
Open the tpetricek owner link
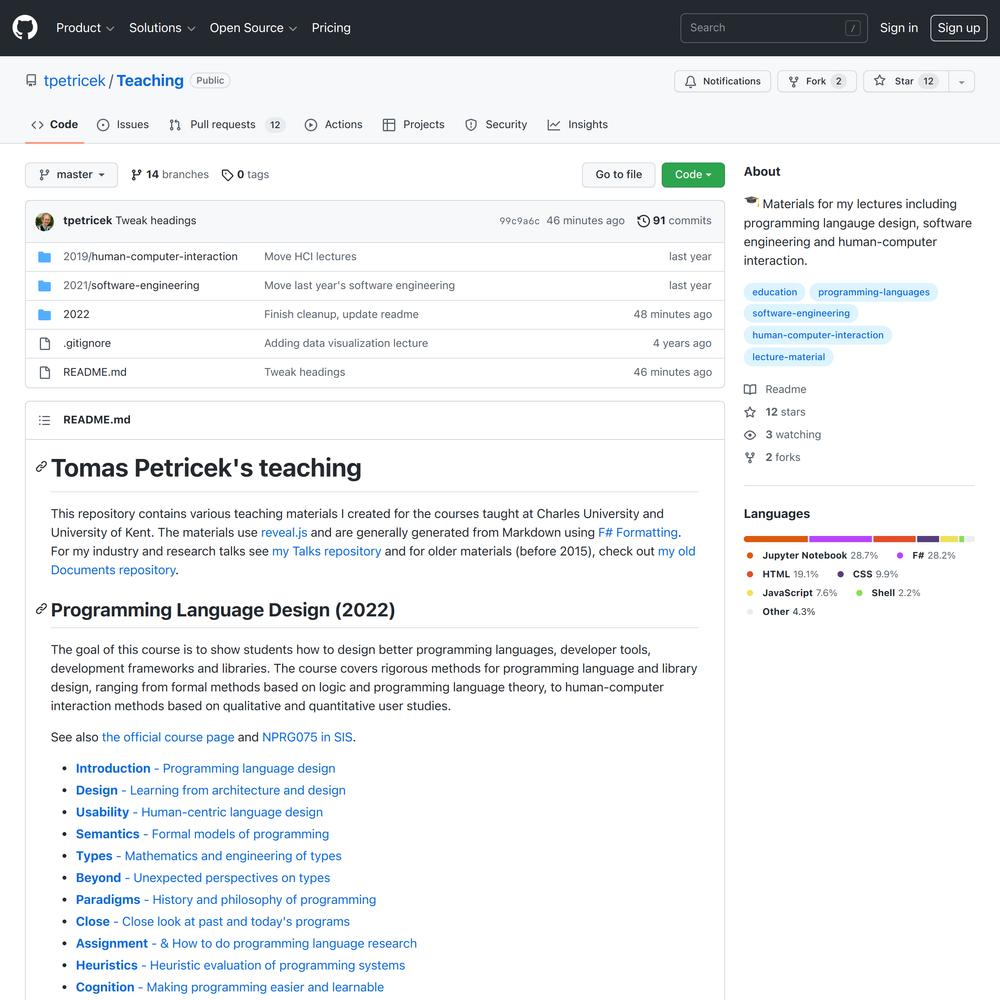pos(75,81)
